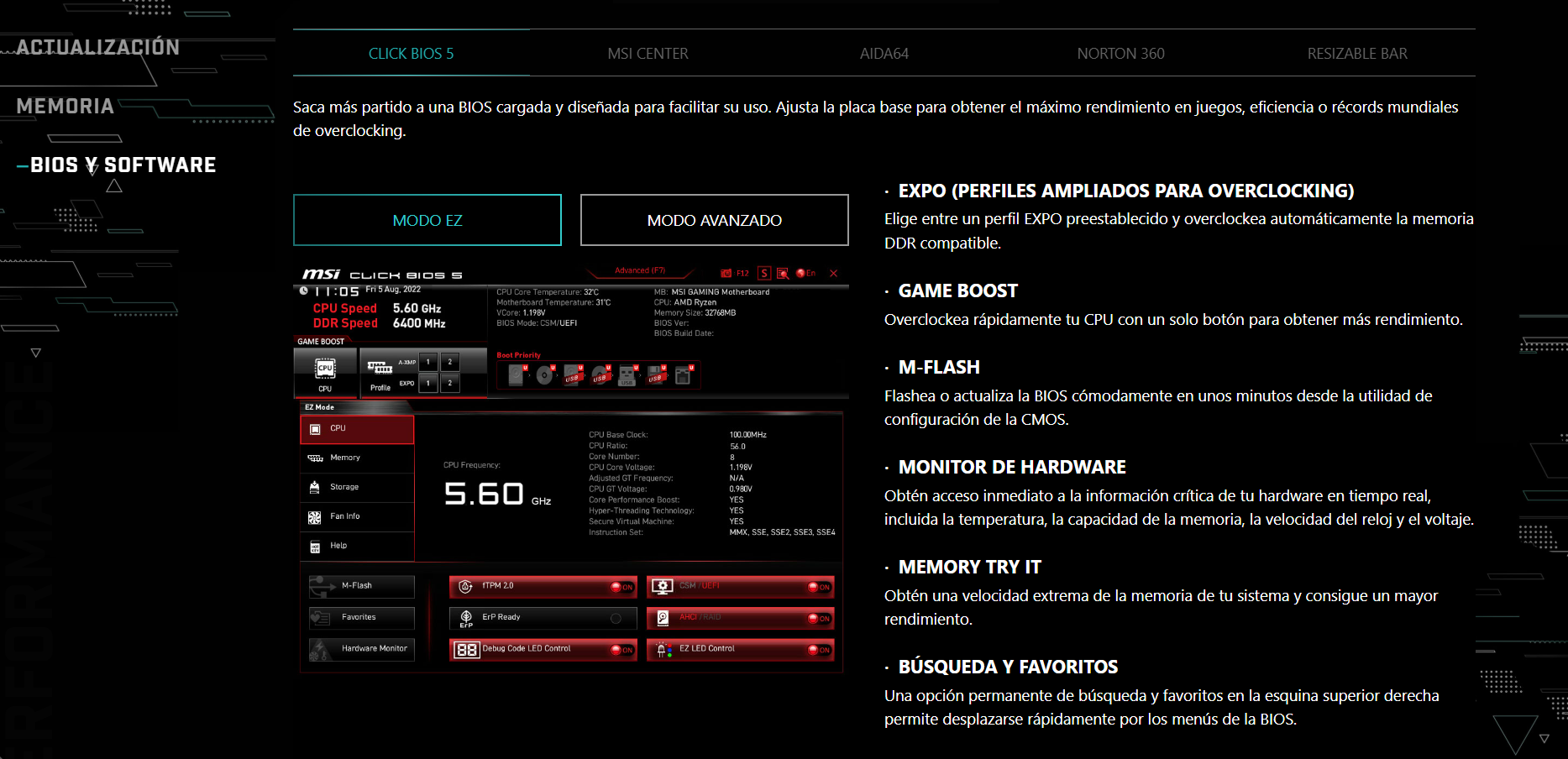Click the ErP leaf icon

point(466,618)
